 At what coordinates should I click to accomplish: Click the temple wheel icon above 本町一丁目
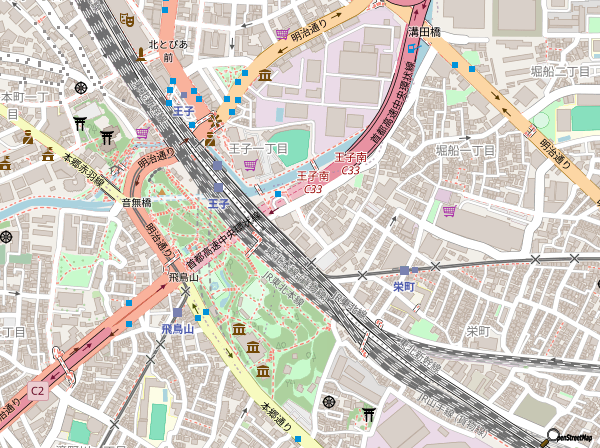[80, 86]
